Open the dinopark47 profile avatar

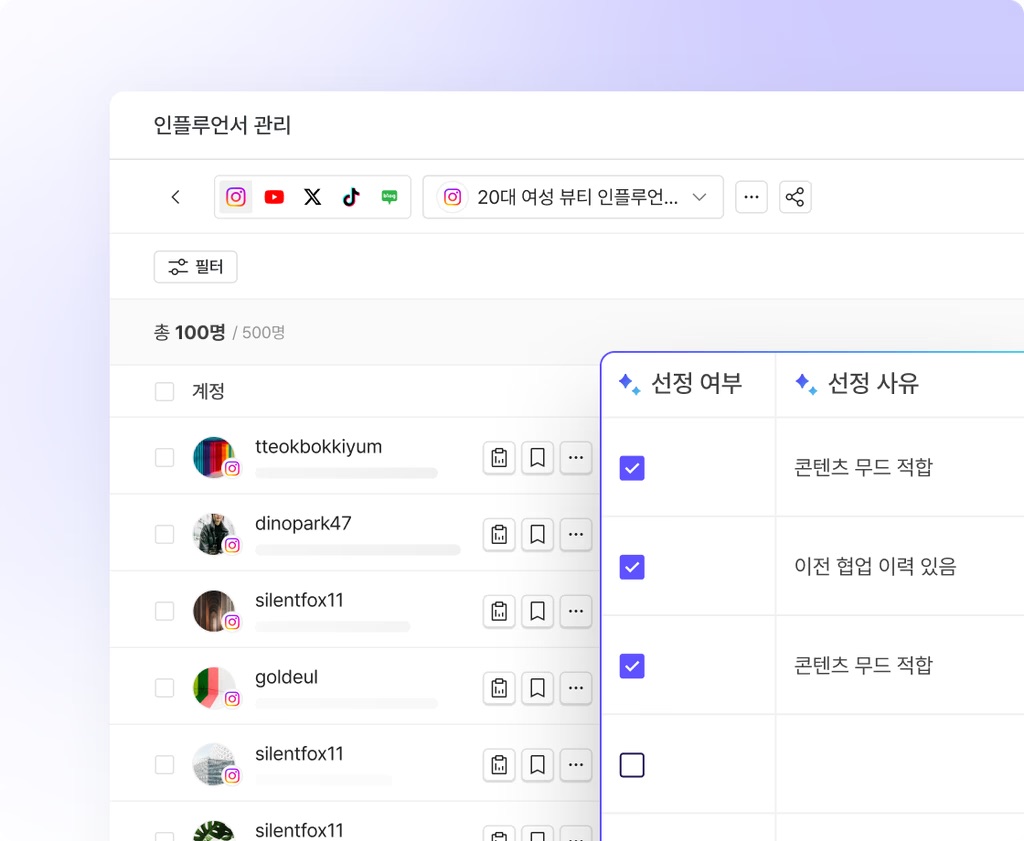tap(214, 534)
